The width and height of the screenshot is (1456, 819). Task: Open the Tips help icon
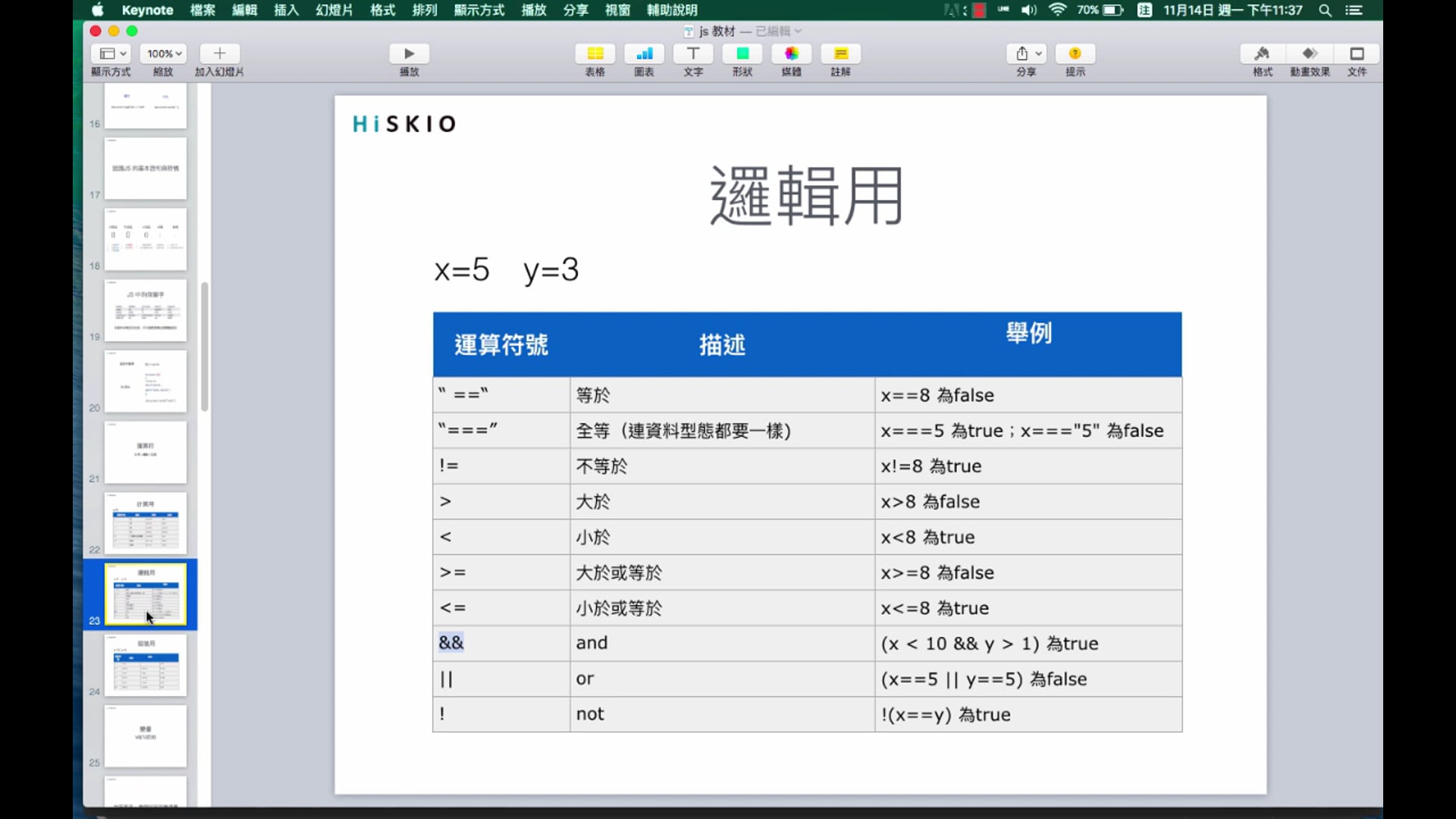(1075, 54)
